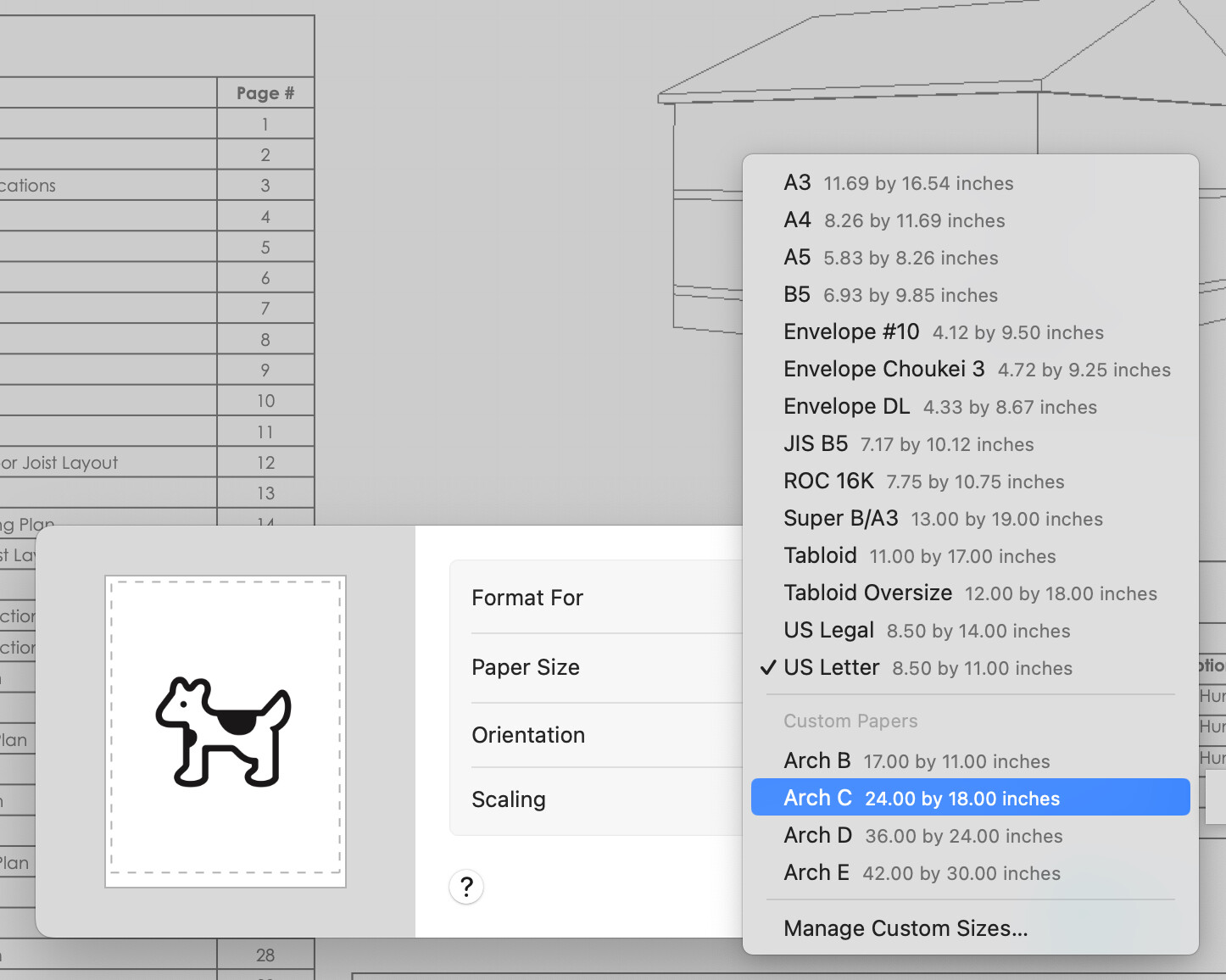Screen dimensions: 1226x980
Task: Click the page preview thumbnail with dog
Action: (226, 732)
